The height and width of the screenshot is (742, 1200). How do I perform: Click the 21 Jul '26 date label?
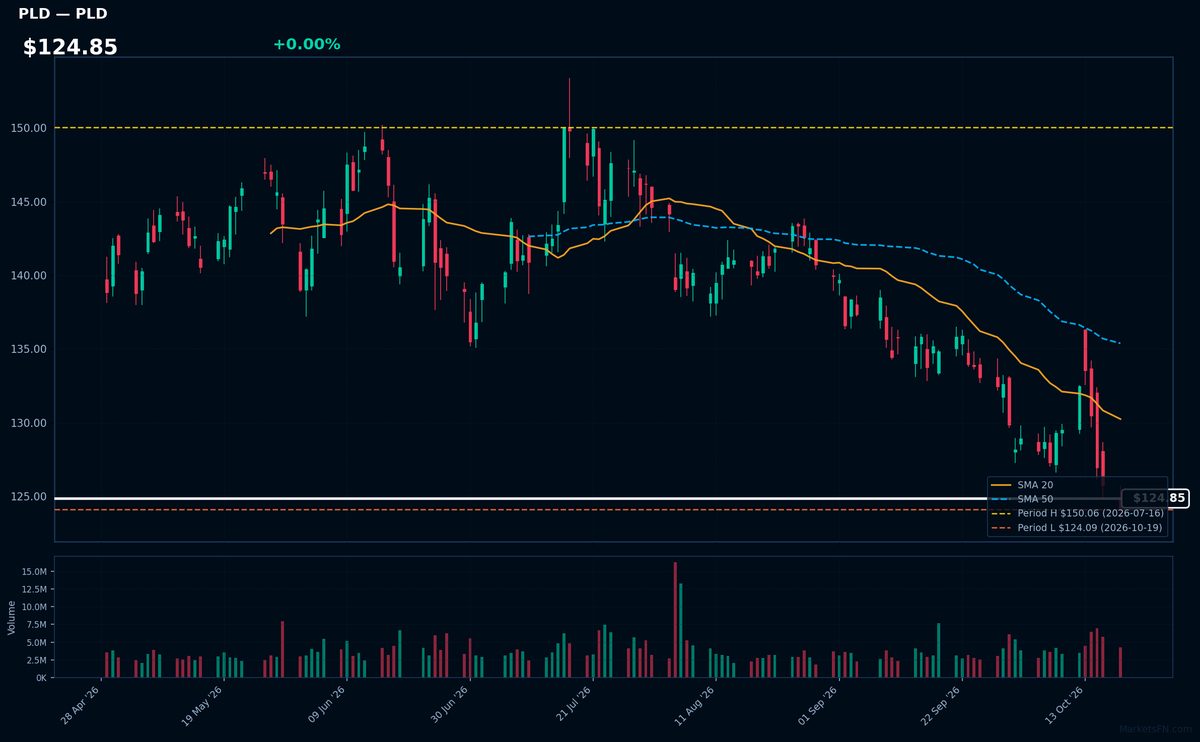(x=572, y=705)
